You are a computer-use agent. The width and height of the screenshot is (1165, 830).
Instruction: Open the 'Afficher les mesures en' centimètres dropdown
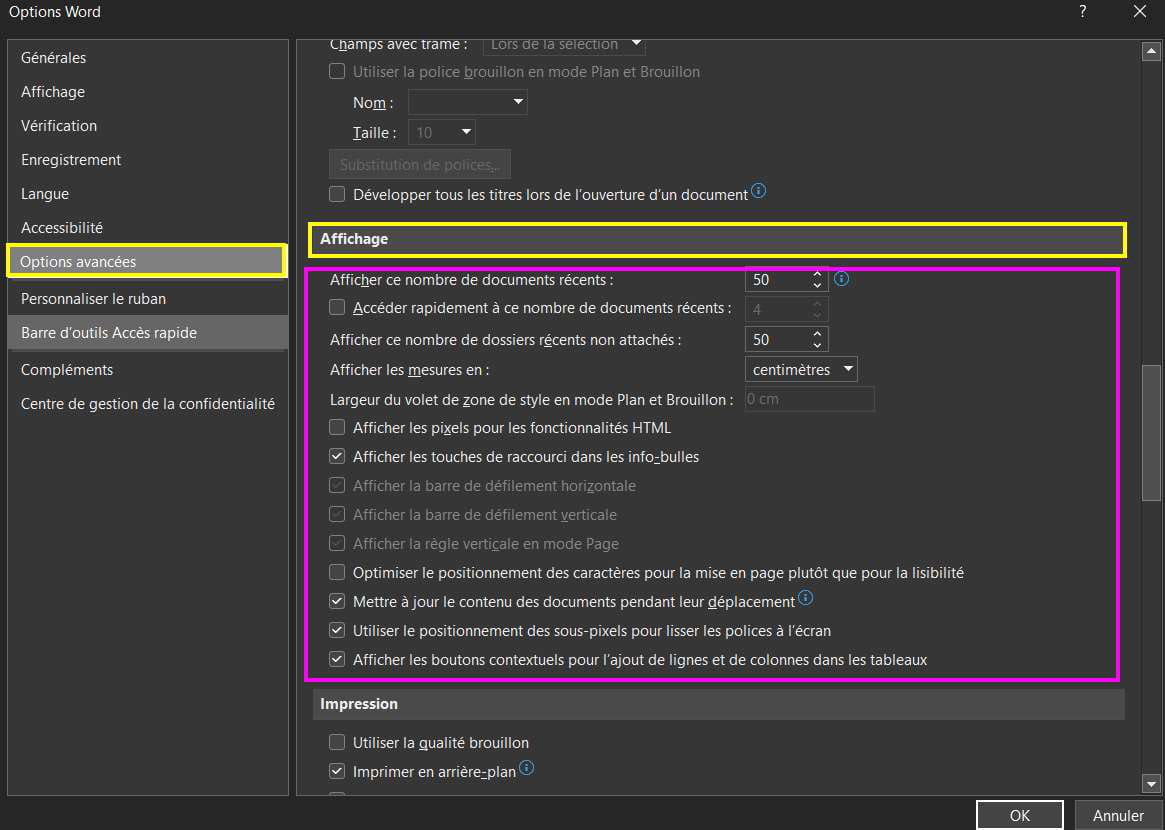point(801,369)
